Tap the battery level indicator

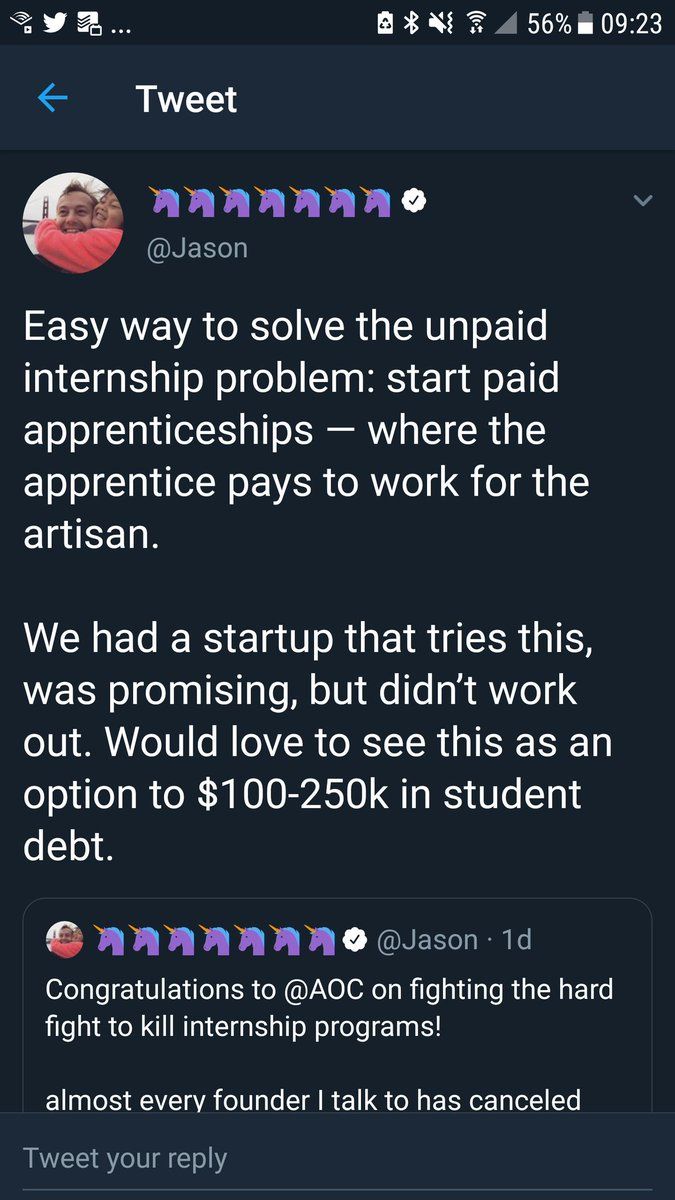[x=560, y=22]
